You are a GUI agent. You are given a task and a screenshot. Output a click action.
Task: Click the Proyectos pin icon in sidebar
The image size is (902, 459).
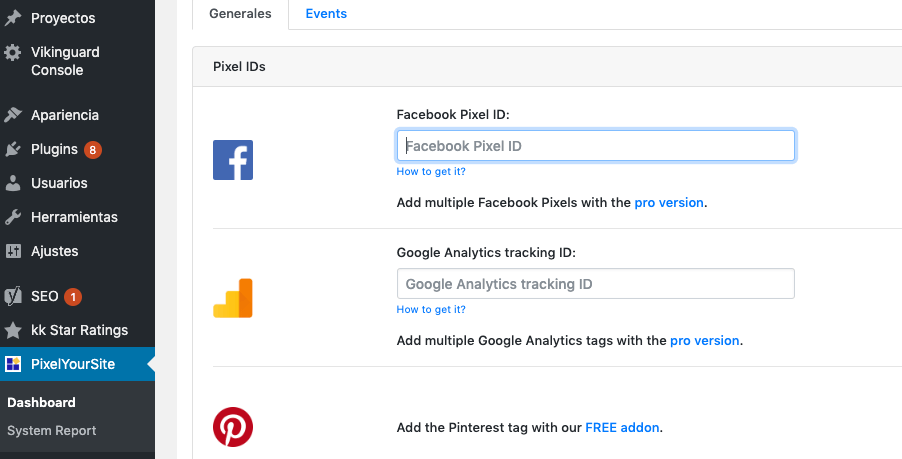pyautogui.click(x=13, y=18)
